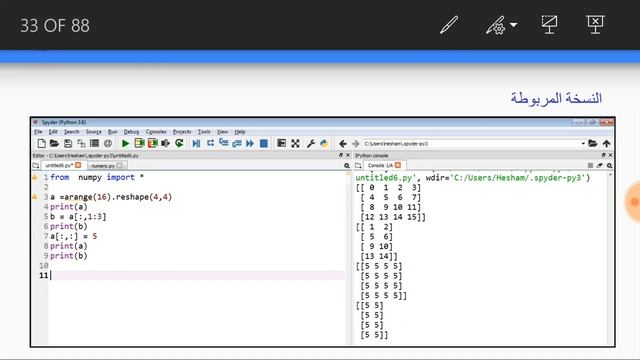
Task: Expand the dropdown arrow beside pointer settings
Action: 514,25
